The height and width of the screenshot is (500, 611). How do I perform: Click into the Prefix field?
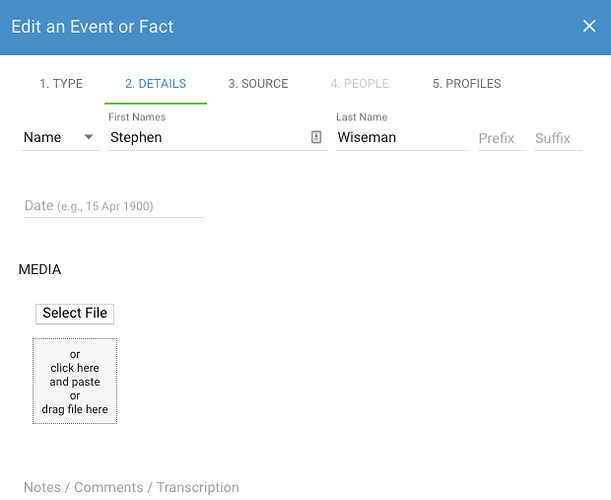[x=501, y=138]
